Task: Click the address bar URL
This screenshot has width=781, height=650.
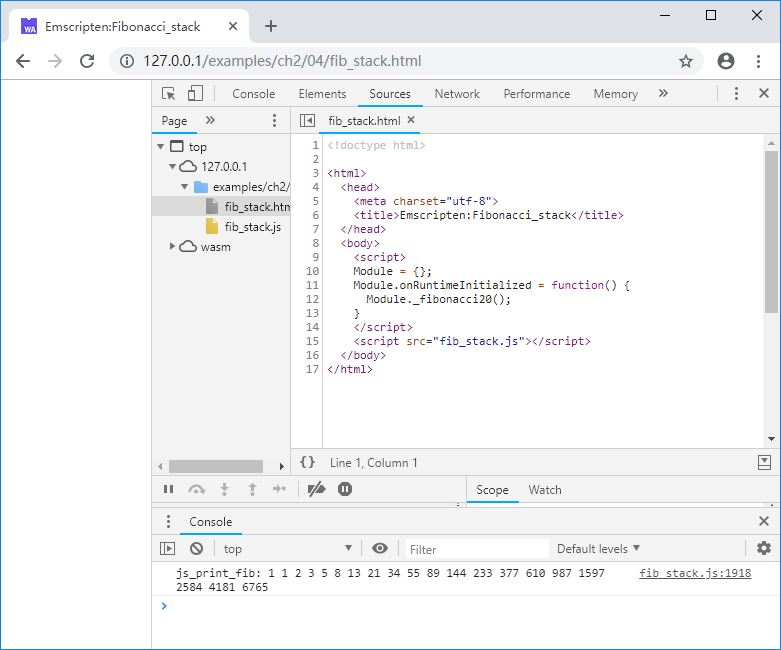Action: point(282,61)
